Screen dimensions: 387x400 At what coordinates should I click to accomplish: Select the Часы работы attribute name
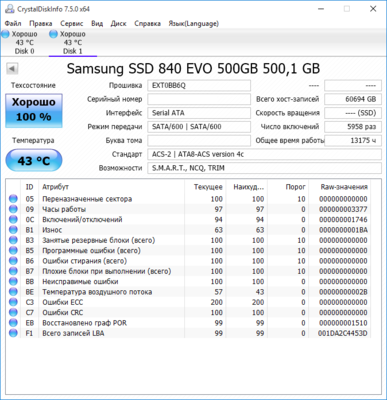[64, 209]
